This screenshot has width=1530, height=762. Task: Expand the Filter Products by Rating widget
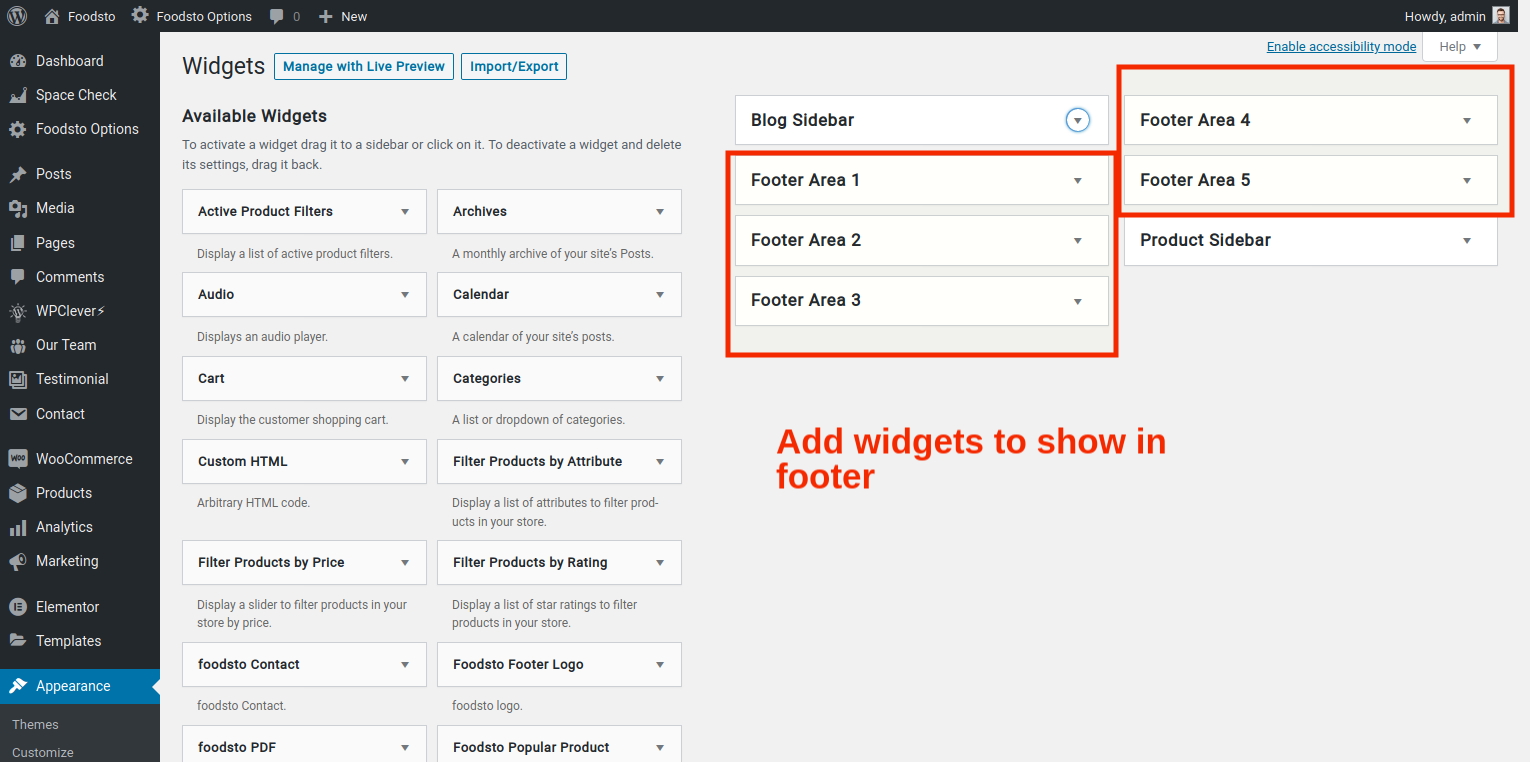[660, 563]
